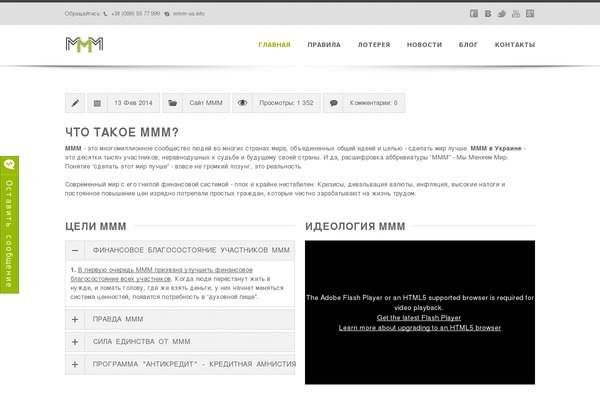This screenshot has width=600, height=400.
Task: Click the Комментарии: 0 label
Action: pos(373,103)
